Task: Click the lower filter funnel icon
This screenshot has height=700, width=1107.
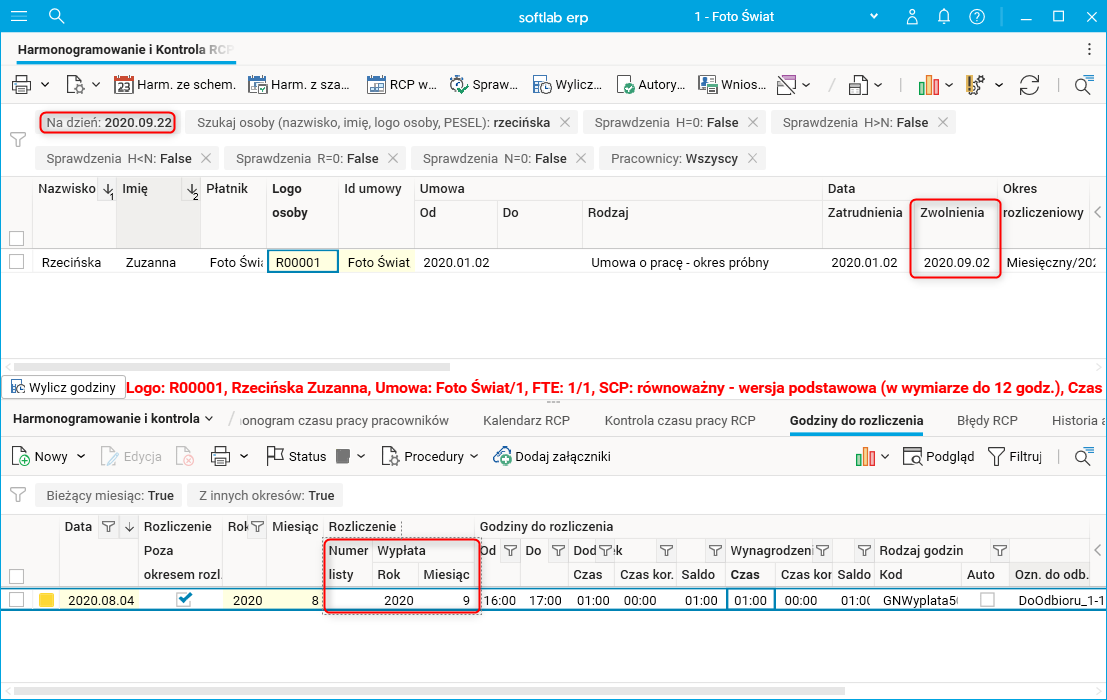Action: 18,495
